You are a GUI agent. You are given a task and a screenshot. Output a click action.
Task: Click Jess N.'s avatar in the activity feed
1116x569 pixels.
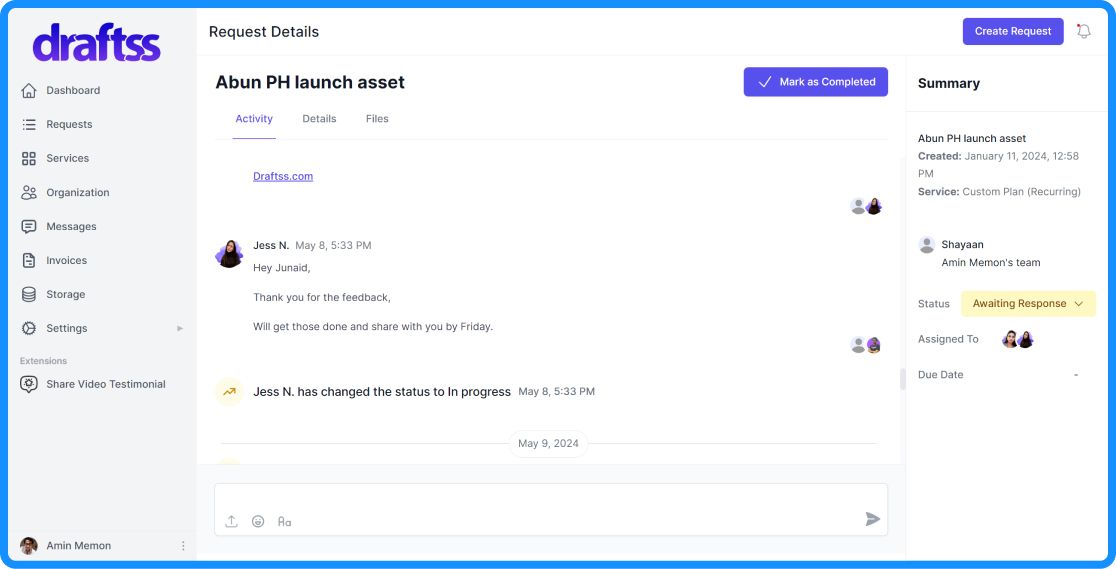click(229, 254)
